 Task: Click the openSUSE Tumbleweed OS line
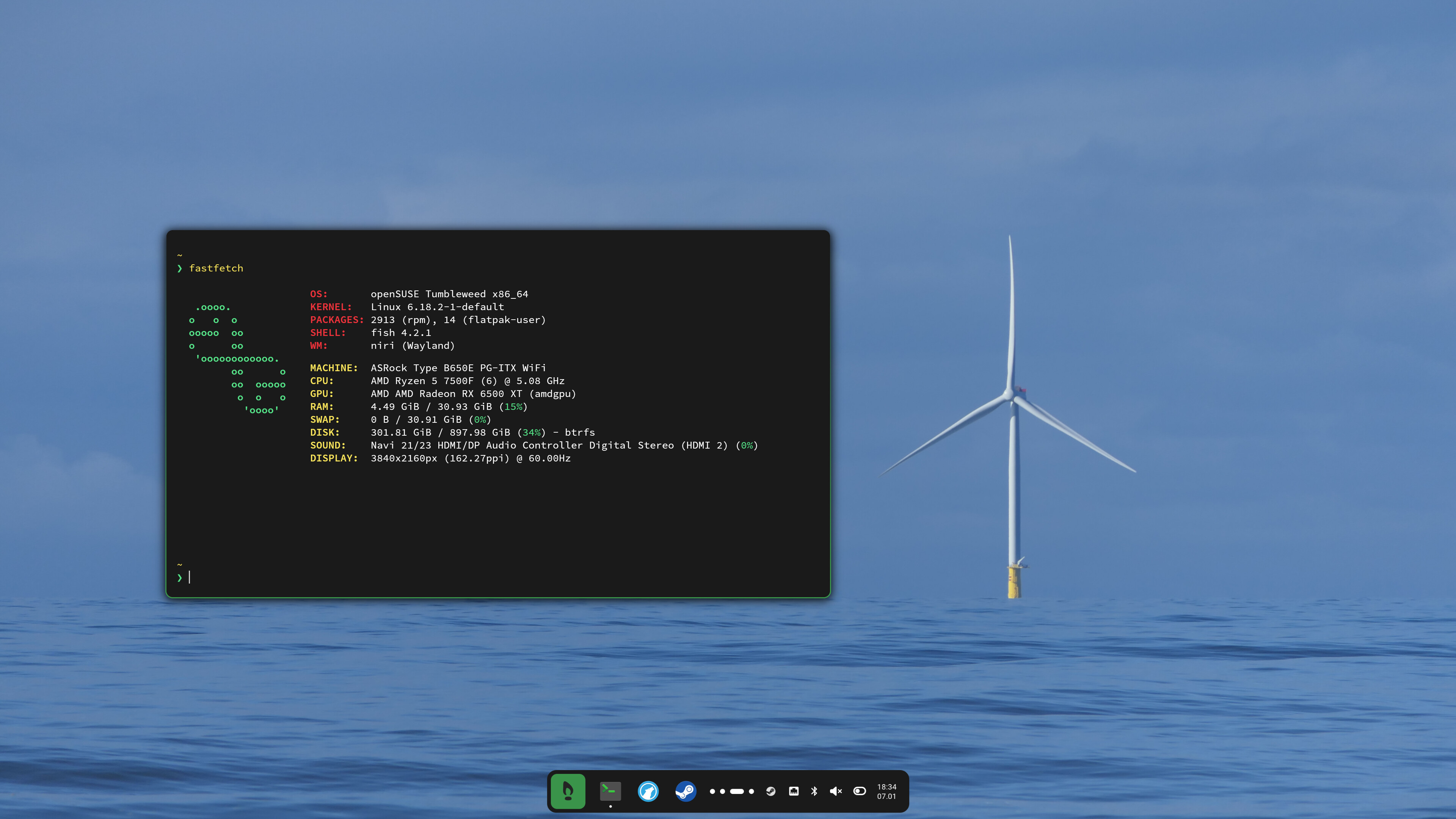pos(449,294)
